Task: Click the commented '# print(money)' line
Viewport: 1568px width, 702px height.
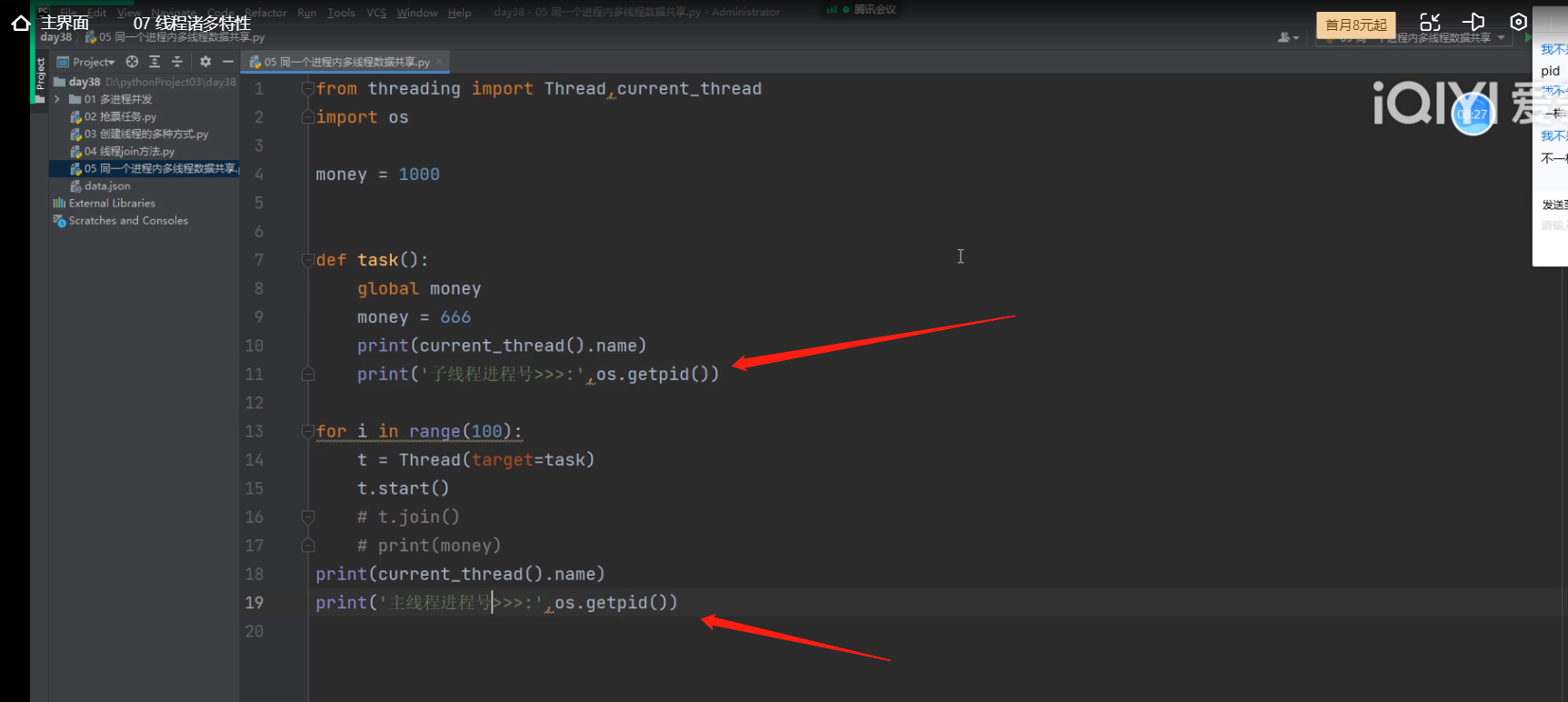Action: click(x=429, y=546)
